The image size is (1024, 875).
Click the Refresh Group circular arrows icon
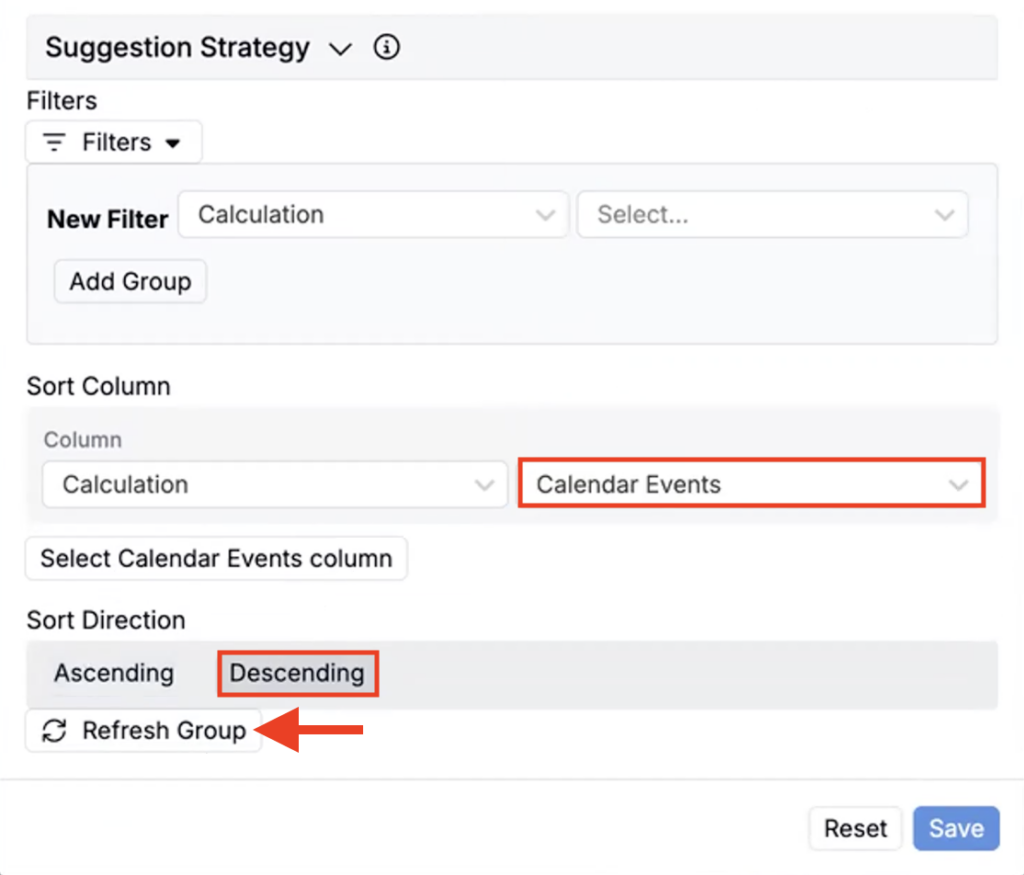coord(54,731)
